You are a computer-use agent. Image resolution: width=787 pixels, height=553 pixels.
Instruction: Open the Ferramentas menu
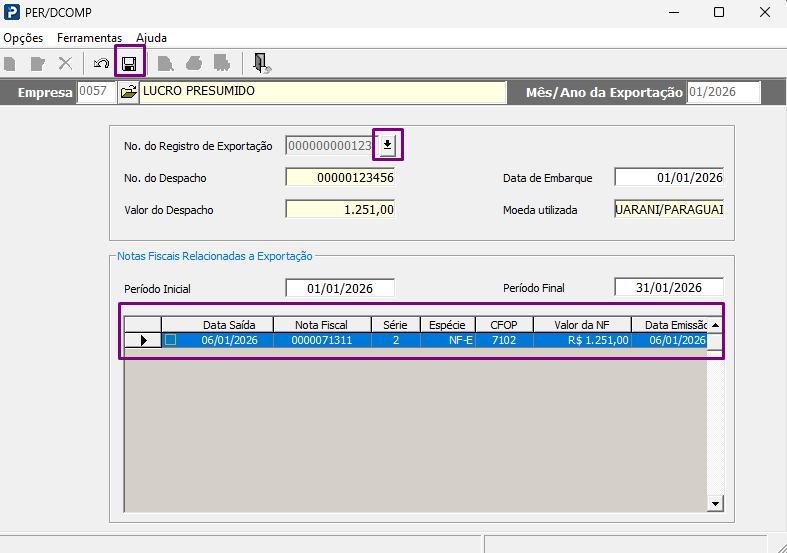tap(89, 38)
